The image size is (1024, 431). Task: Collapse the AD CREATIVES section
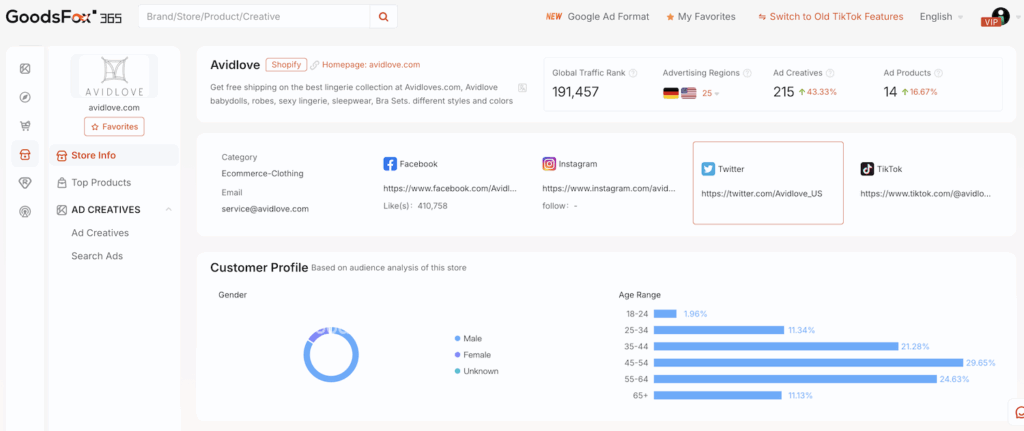[168, 210]
